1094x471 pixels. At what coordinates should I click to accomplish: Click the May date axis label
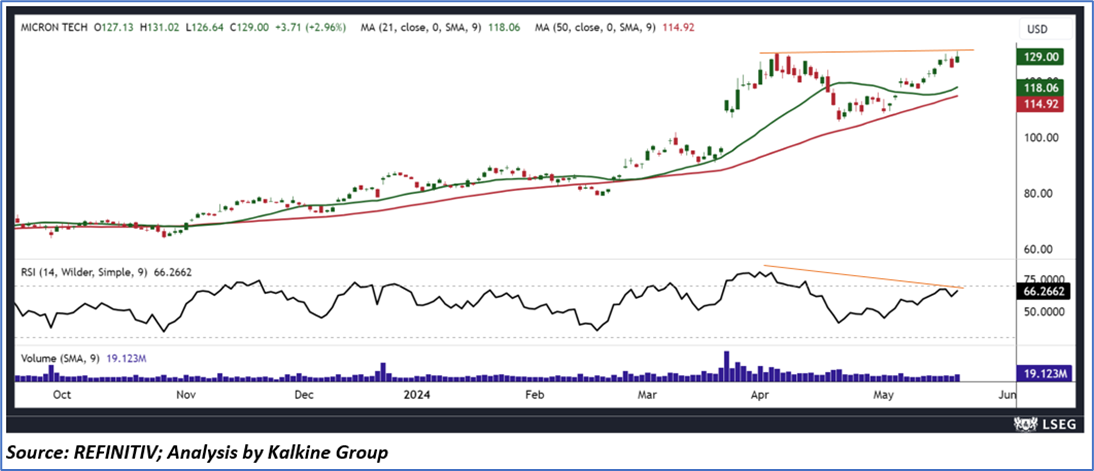(x=883, y=395)
